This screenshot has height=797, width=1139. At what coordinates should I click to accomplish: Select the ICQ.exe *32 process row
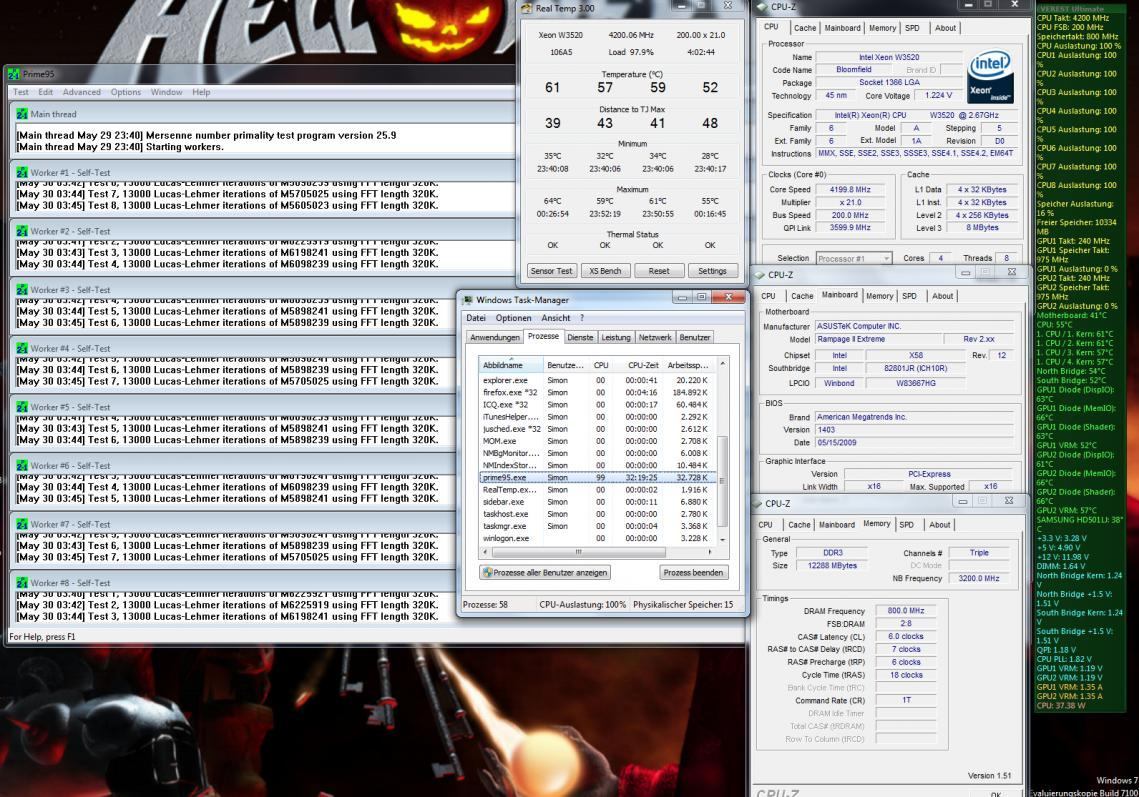point(598,405)
